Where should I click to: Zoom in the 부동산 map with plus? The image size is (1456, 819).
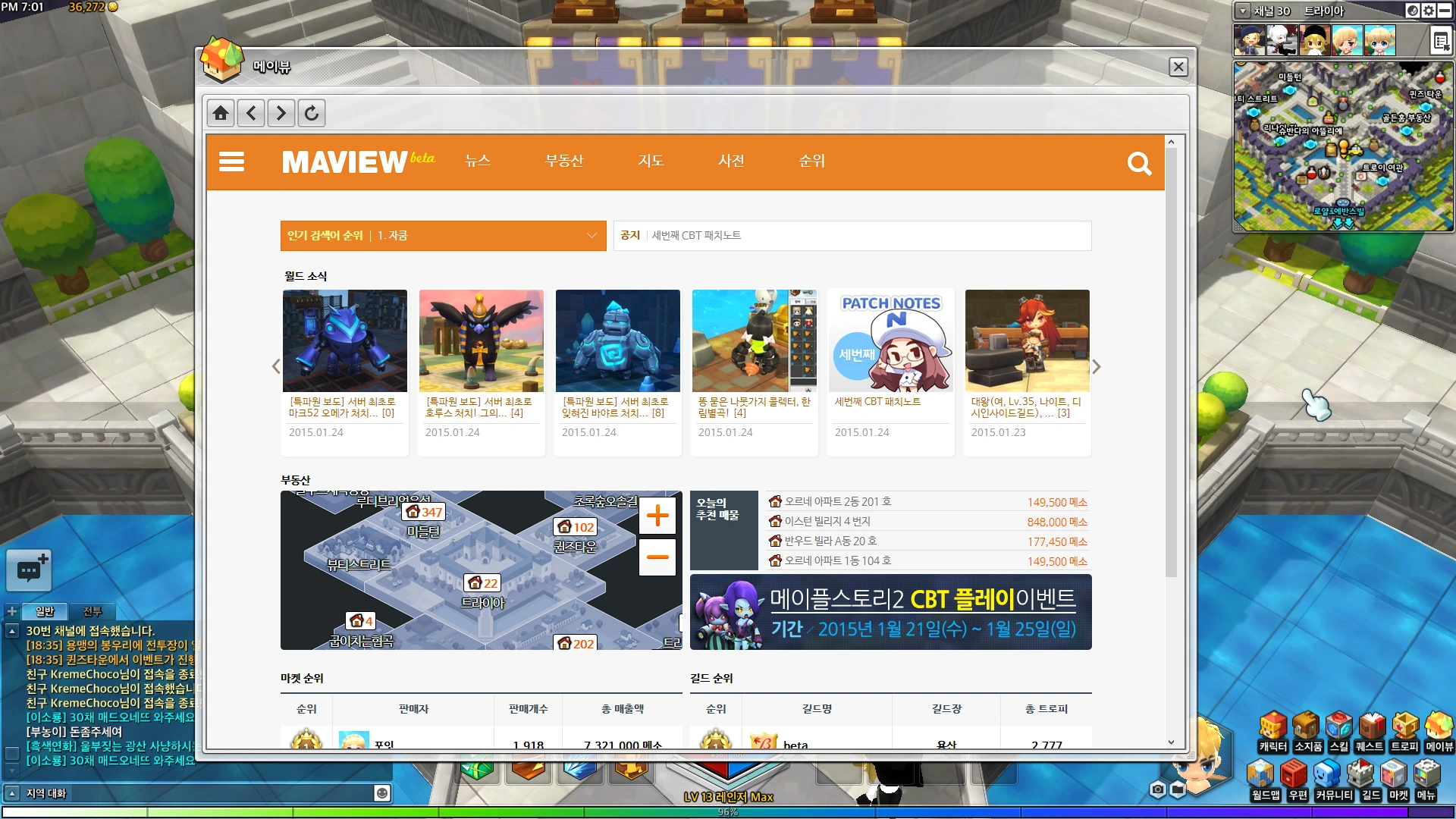tap(657, 516)
